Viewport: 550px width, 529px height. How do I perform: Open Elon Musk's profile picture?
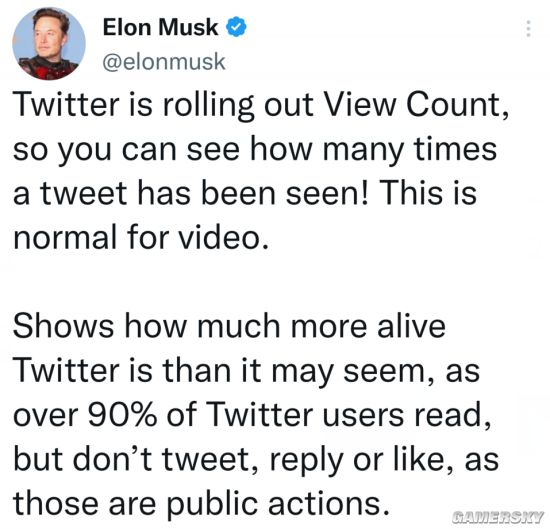pyautogui.click(x=49, y=44)
